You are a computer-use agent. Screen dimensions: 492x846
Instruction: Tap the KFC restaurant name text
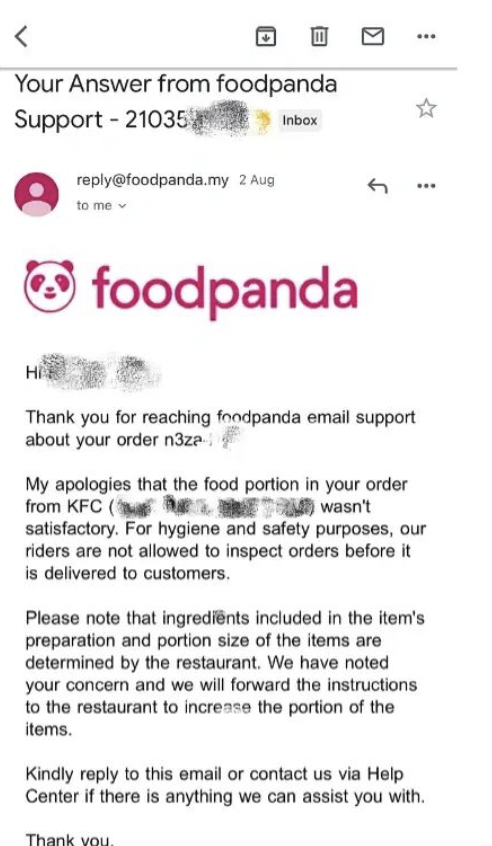[x=85, y=507]
